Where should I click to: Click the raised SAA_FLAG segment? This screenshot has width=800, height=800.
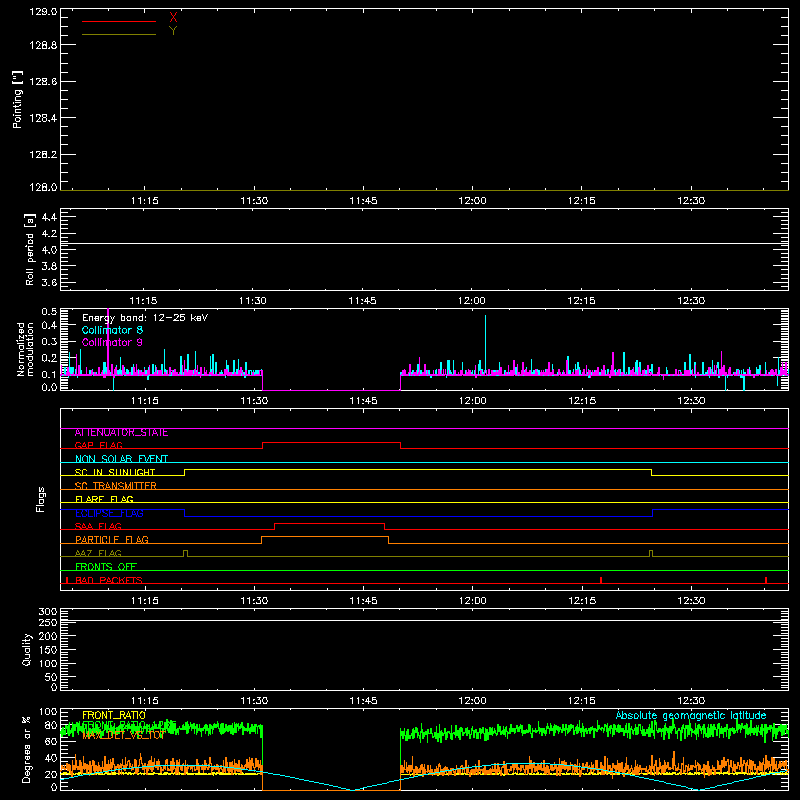point(330,523)
